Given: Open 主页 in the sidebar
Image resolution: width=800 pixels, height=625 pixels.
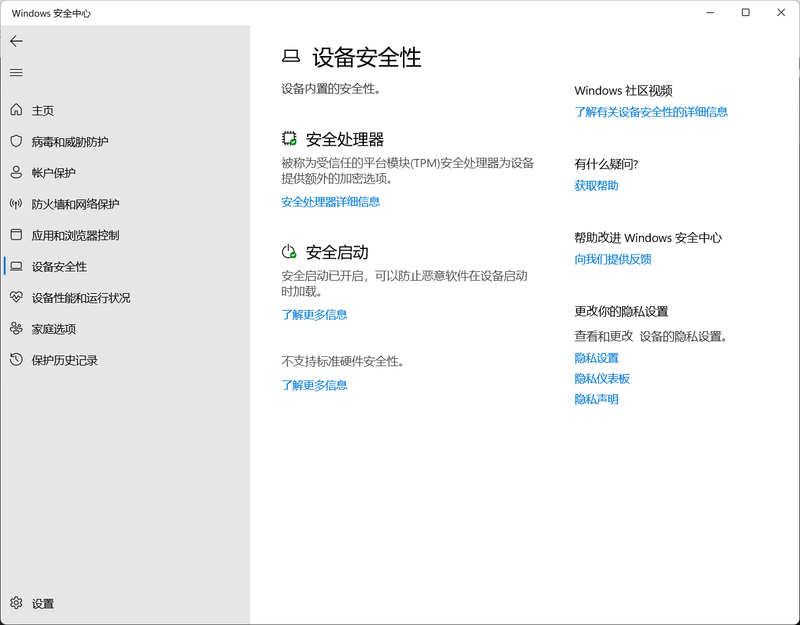Looking at the screenshot, I should click(43, 111).
